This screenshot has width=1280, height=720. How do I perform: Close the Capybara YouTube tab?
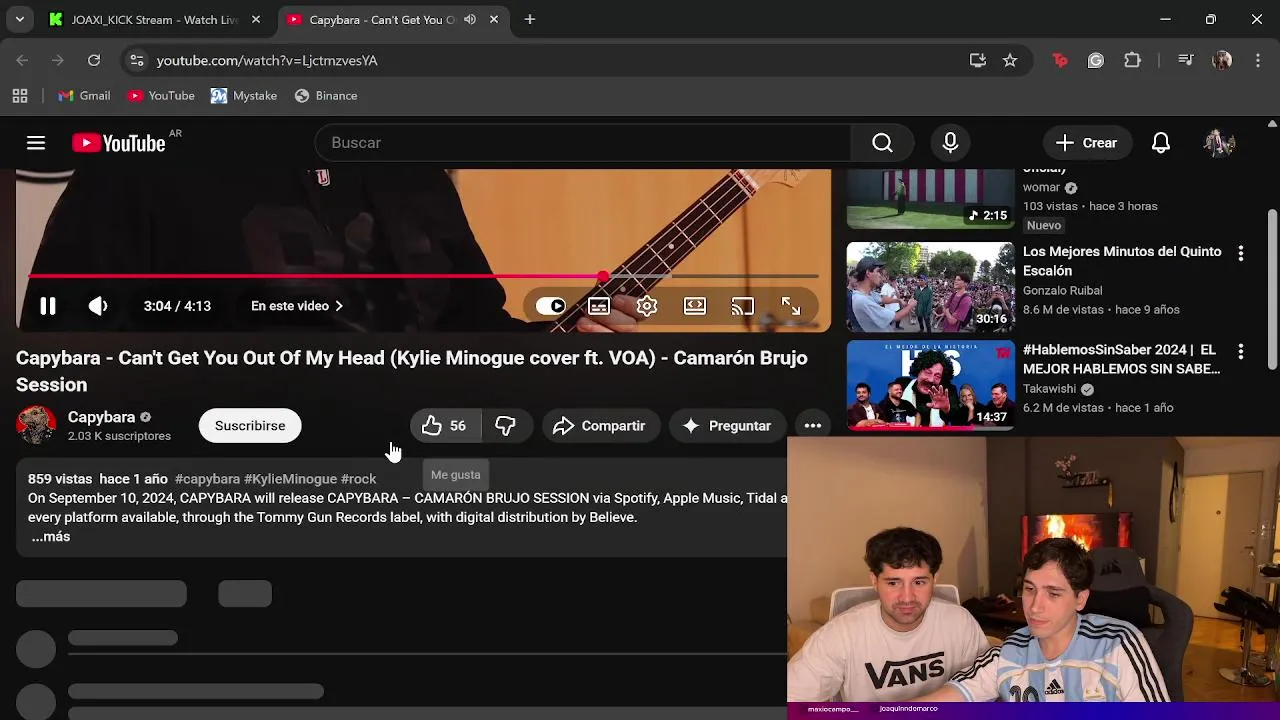[494, 19]
